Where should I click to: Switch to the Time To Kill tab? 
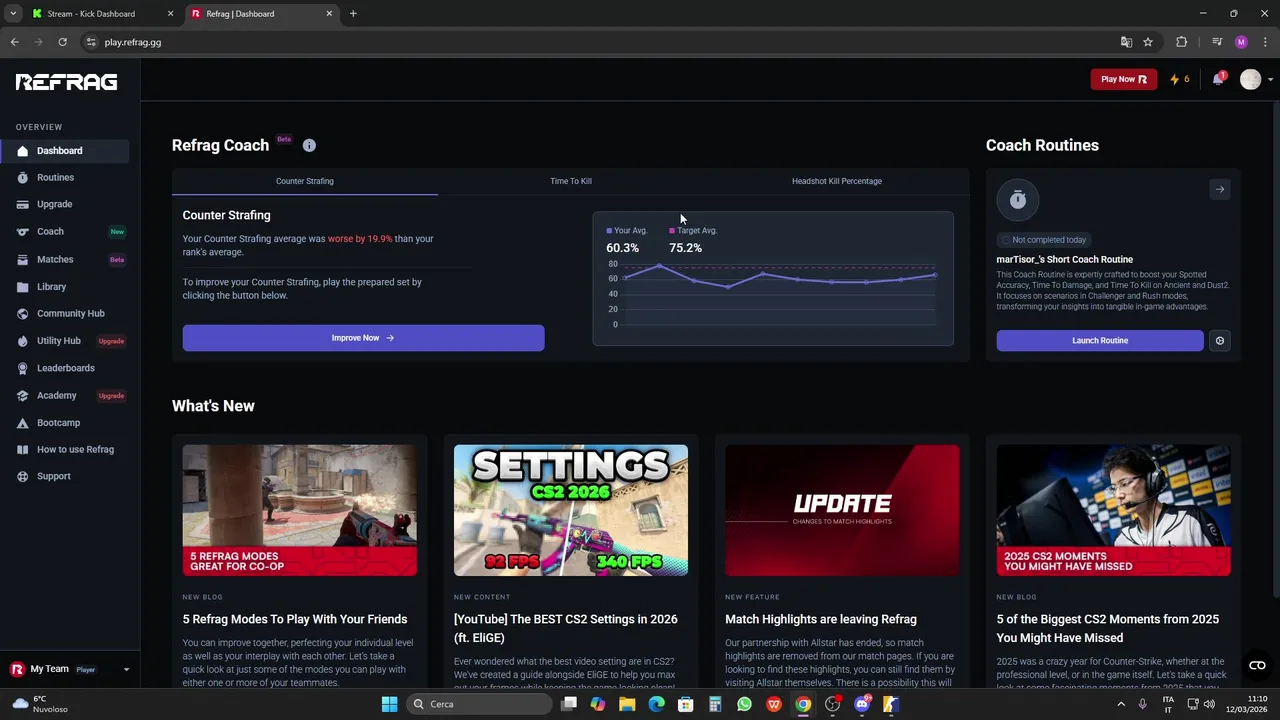(571, 181)
